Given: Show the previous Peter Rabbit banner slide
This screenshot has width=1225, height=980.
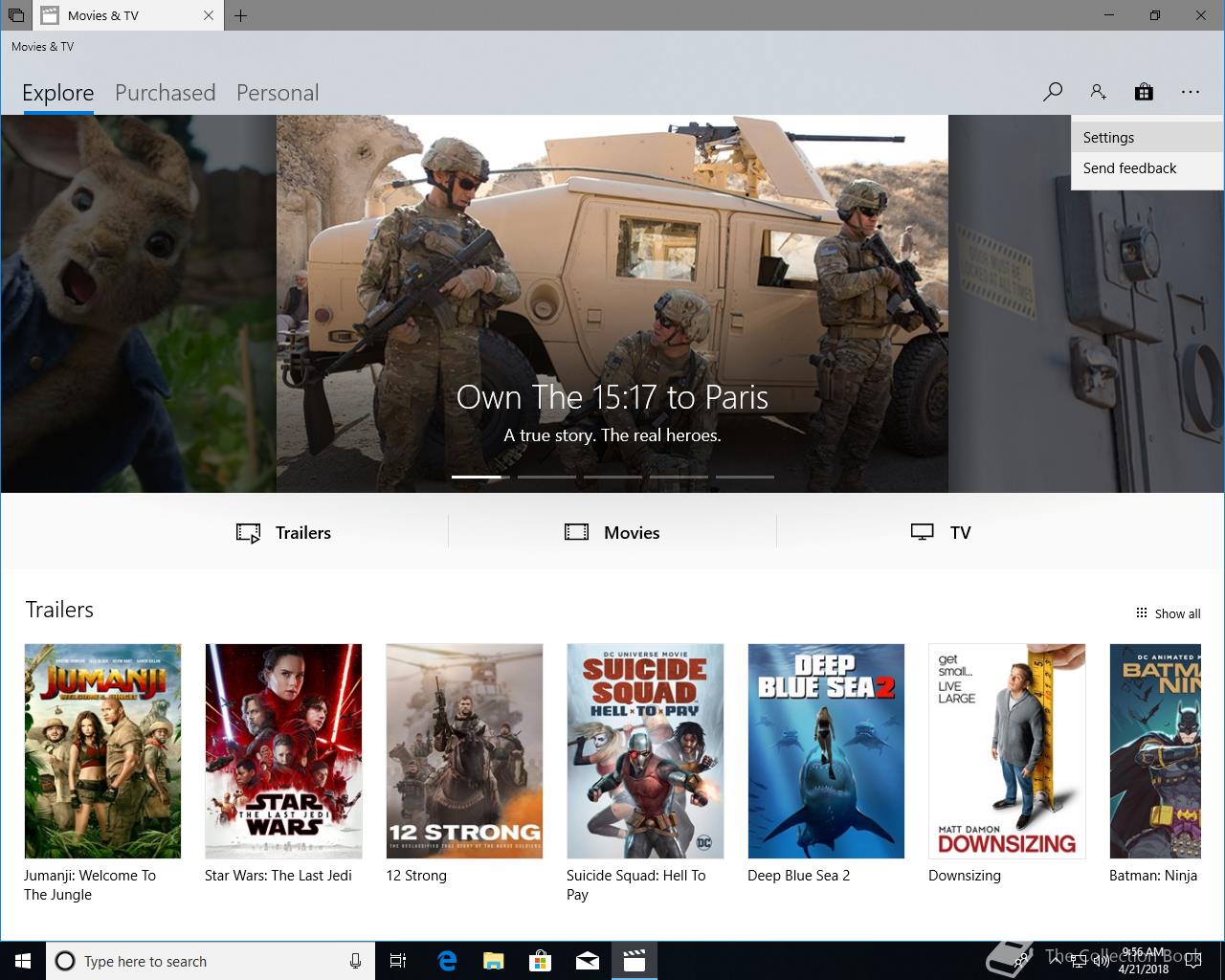Looking at the screenshot, I should tap(139, 303).
